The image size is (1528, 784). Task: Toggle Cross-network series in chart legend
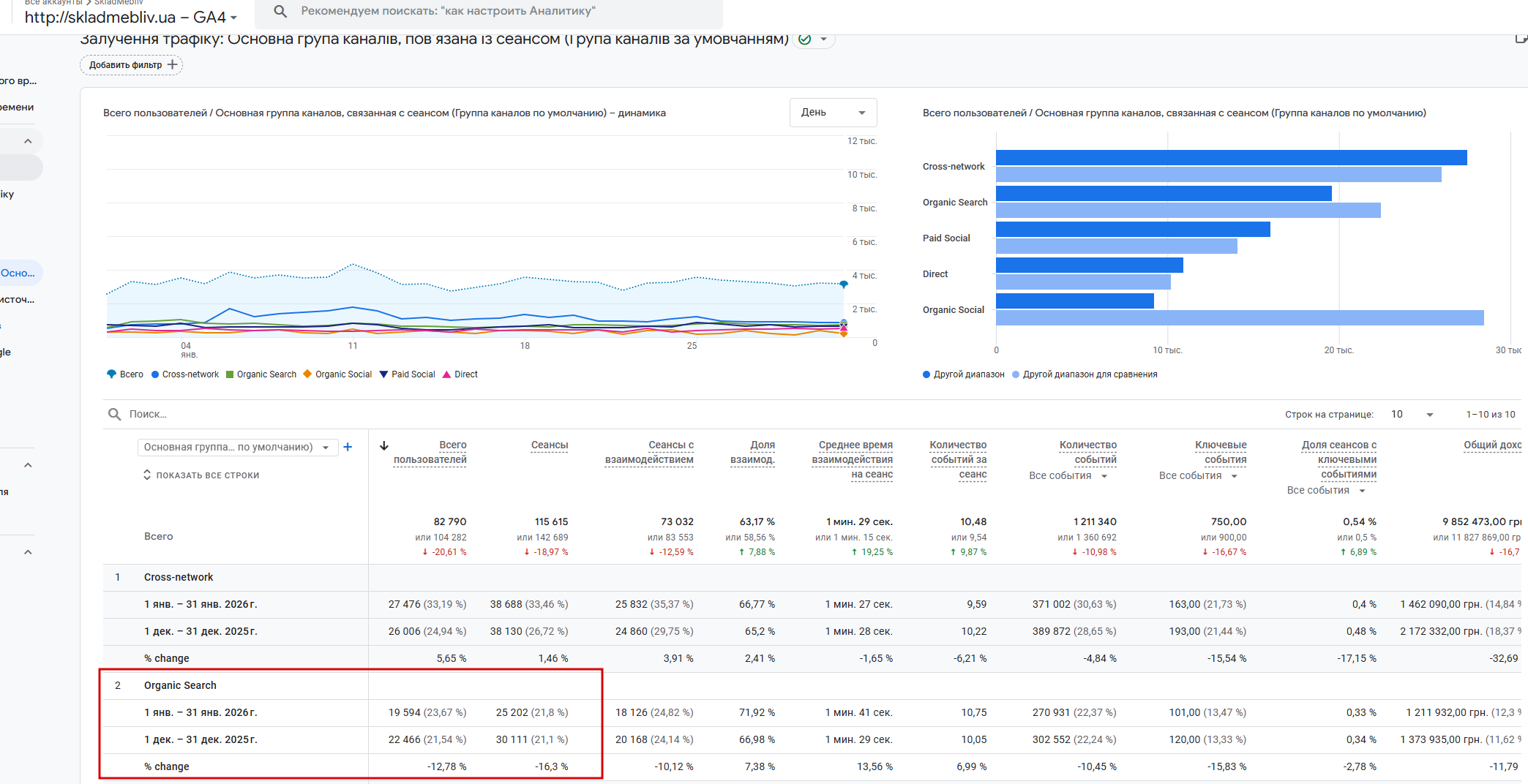tap(185, 374)
